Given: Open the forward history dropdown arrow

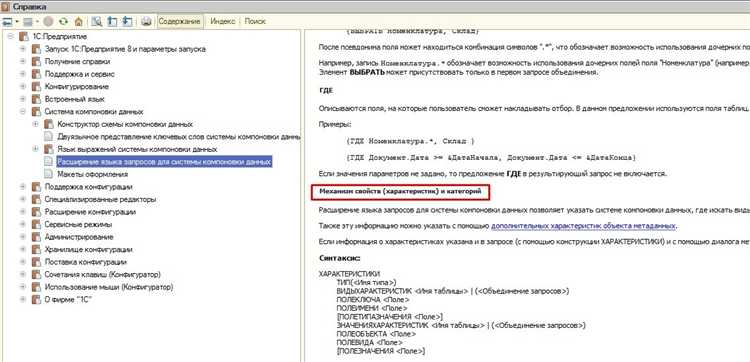Looking at the screenshot, I should [x=37, y=22].
